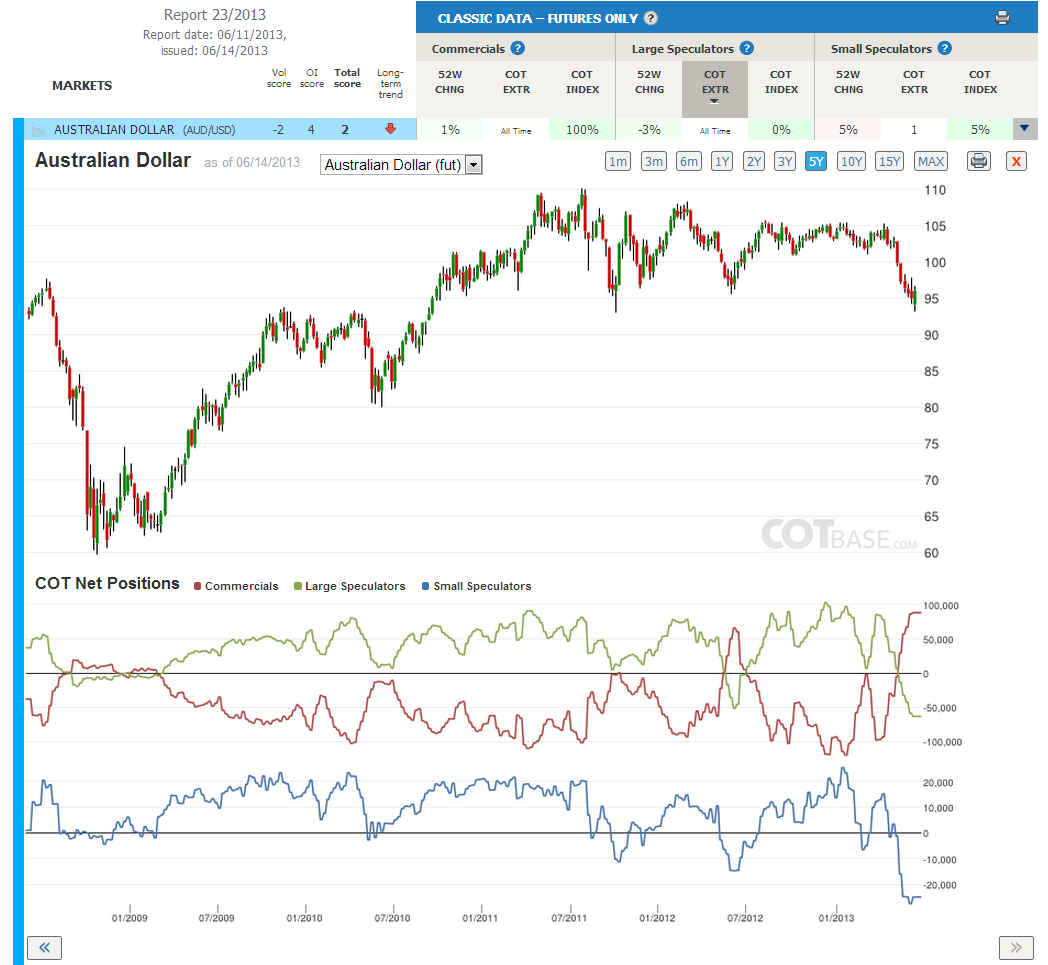Image resolution: width=1048 pixels, height=965 pixels.
Task: Open Small Speculators help icon
Action: click(x=944, y=48)
